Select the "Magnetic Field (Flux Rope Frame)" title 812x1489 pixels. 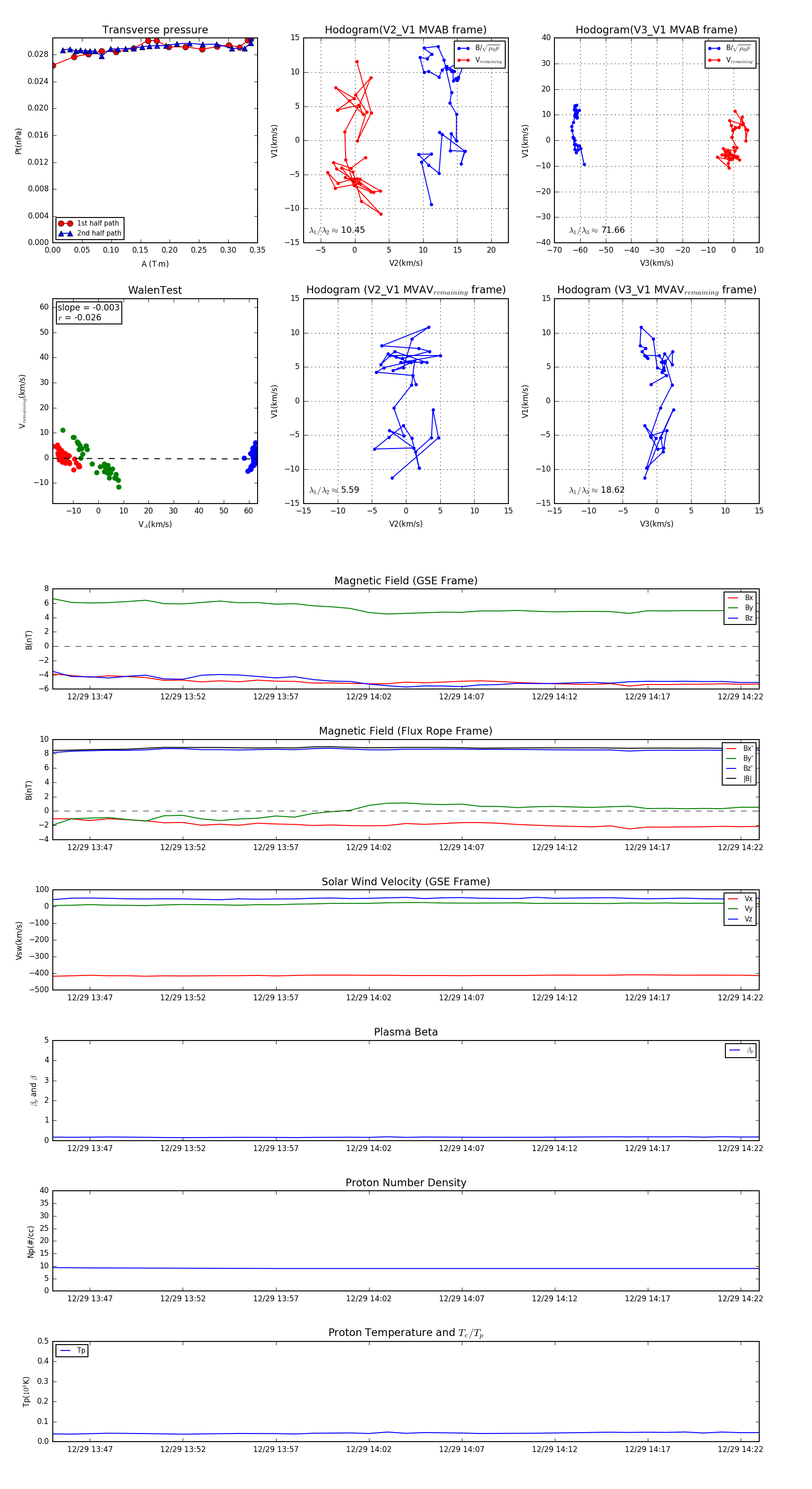tap(406, 731)
